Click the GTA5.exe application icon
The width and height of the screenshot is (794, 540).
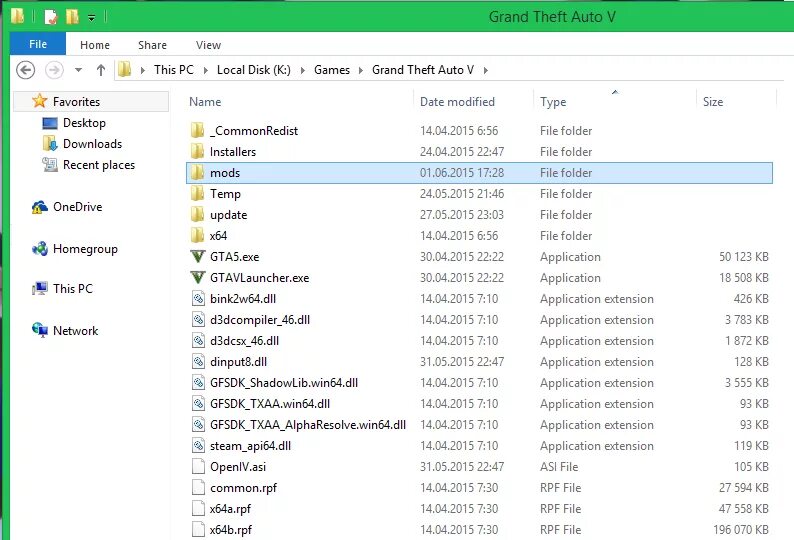coord(197,257)
